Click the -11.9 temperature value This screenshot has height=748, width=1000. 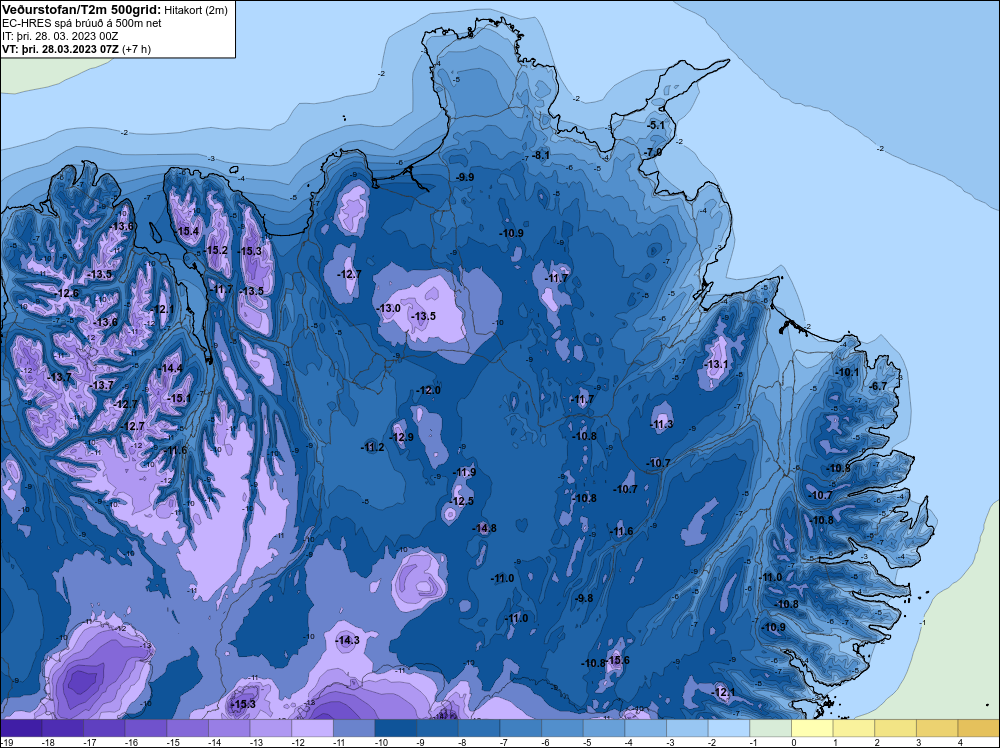[x=464, y=473]
